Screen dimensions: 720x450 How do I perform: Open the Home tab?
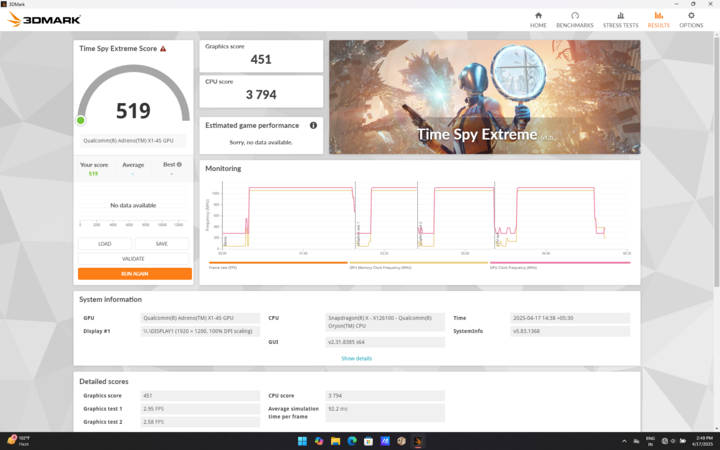point(538,20)
